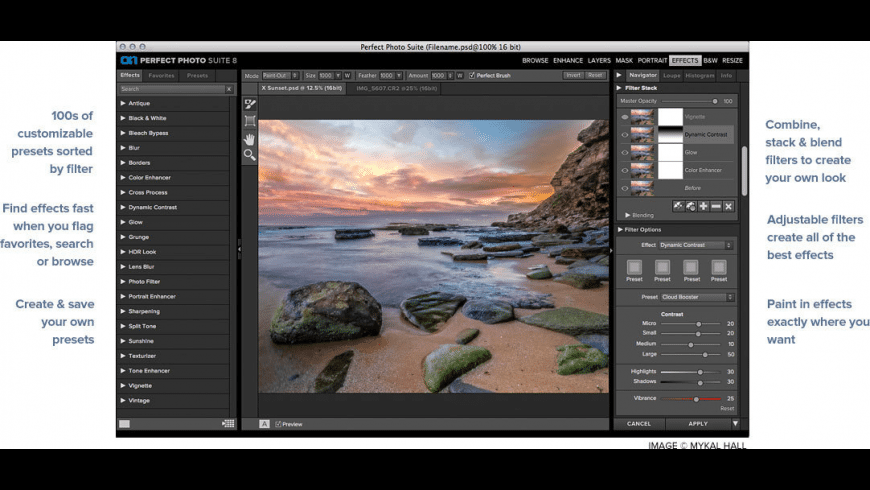Open the arrow menu beside APPLY

(x=735, y=423)
